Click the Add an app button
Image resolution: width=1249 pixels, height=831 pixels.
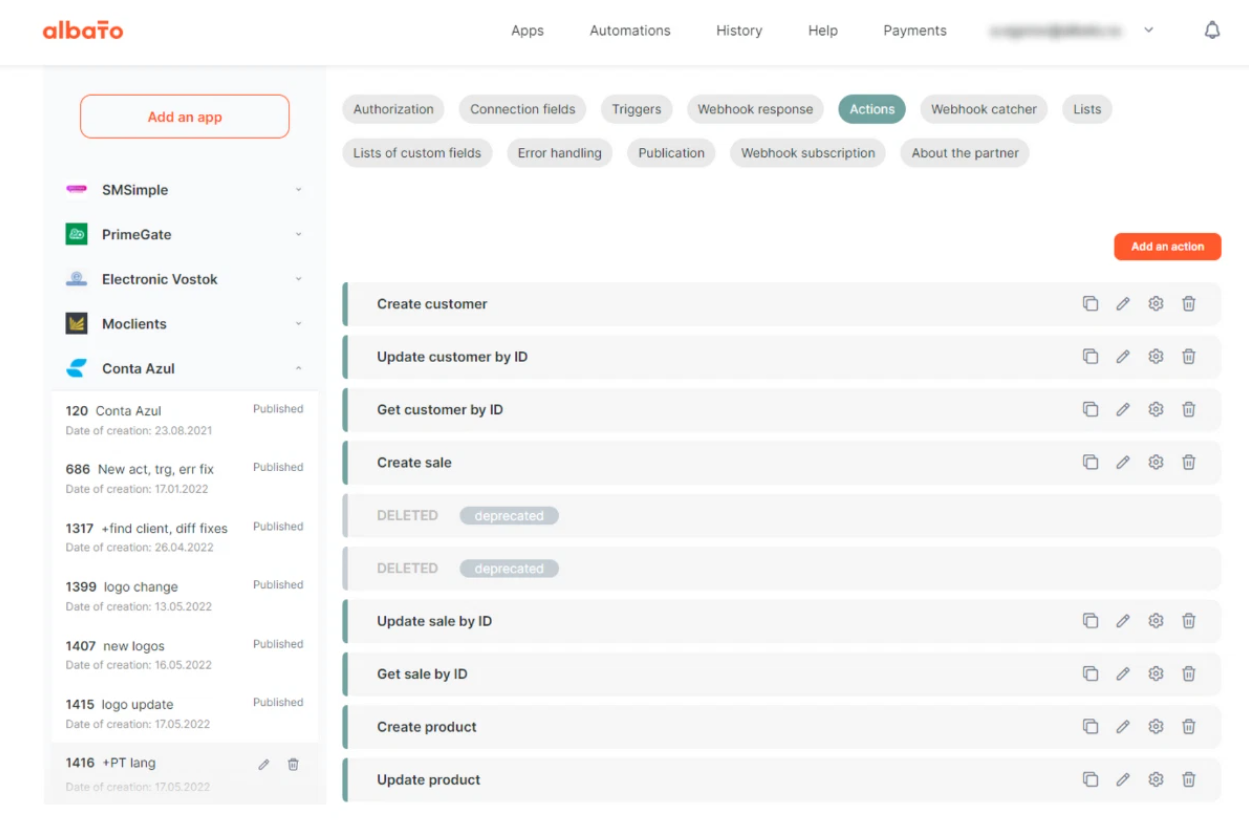coord(184,116)
